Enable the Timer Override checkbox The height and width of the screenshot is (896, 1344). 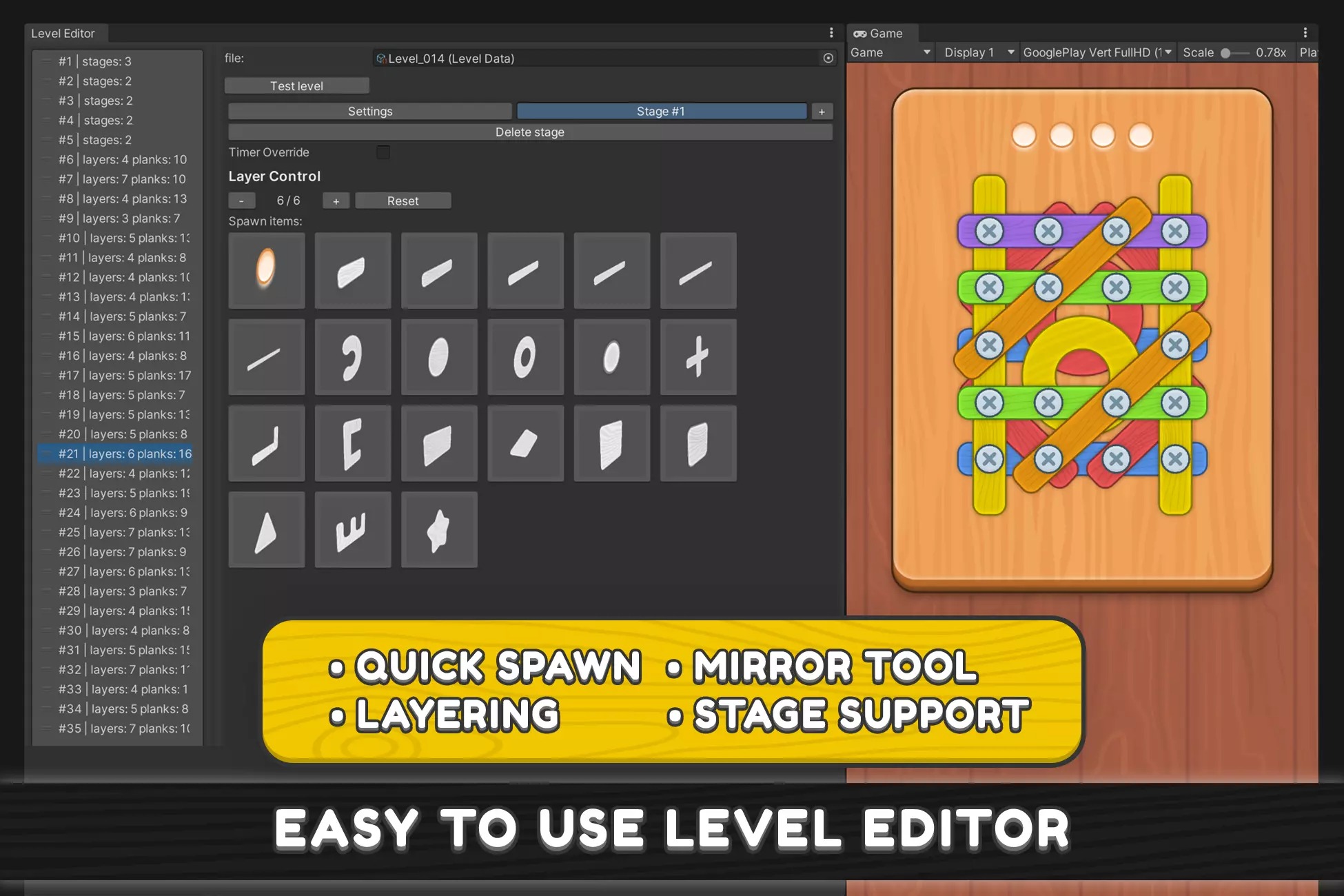383,152
